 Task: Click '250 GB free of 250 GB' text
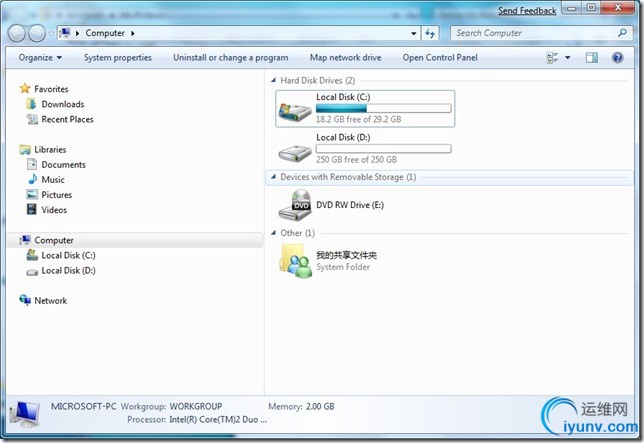pyautogui.click(x=356, y=159)
